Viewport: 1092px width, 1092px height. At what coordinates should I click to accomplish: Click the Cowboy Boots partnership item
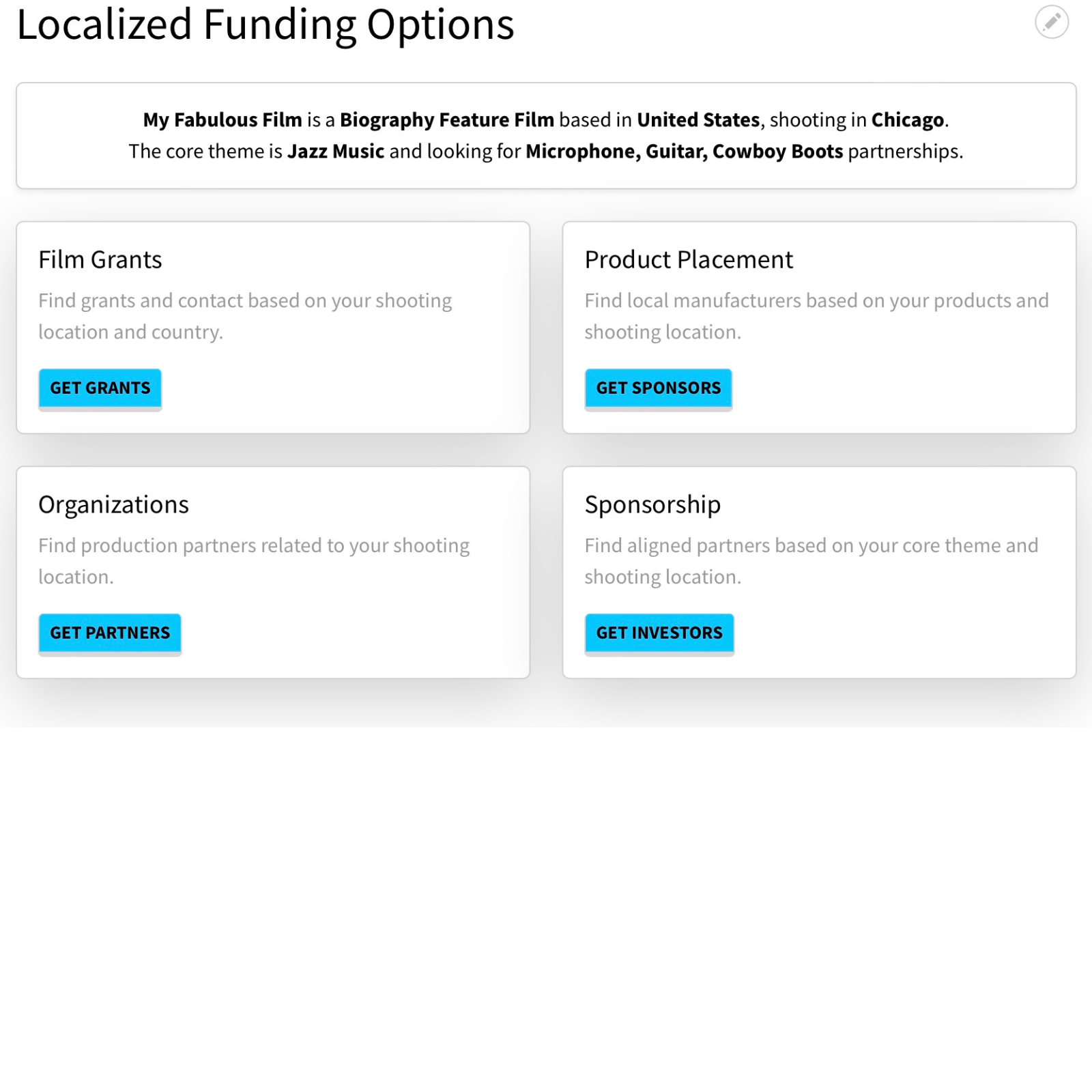777,151
